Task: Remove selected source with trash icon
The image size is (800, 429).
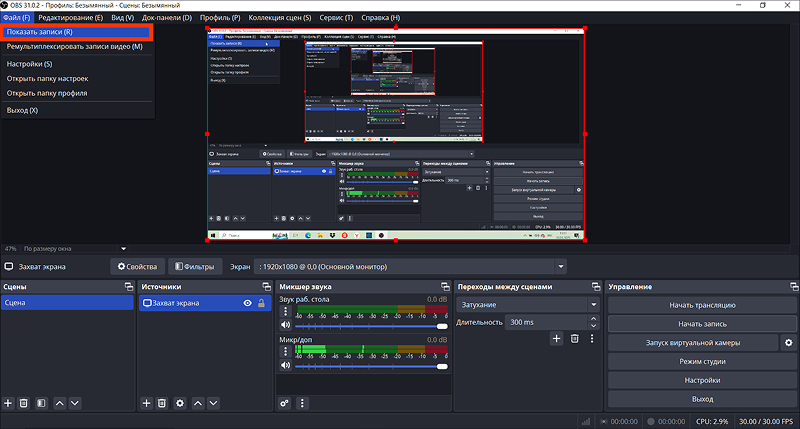Action: [x=162, y=403]
